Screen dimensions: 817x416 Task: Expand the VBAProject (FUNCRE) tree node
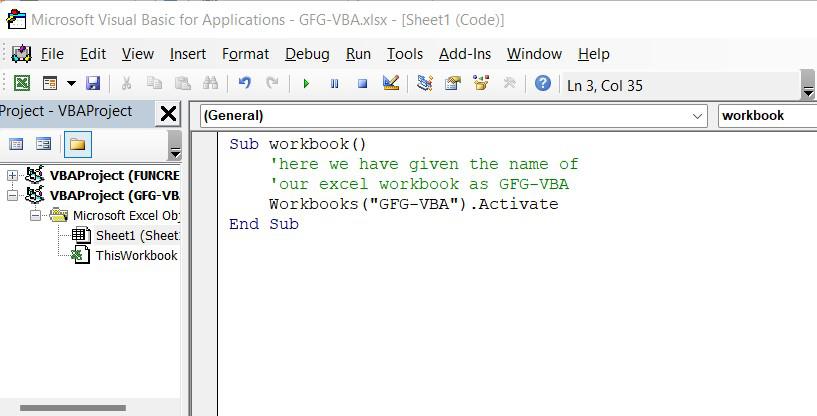pyautogui.click(x=12, y=176)
